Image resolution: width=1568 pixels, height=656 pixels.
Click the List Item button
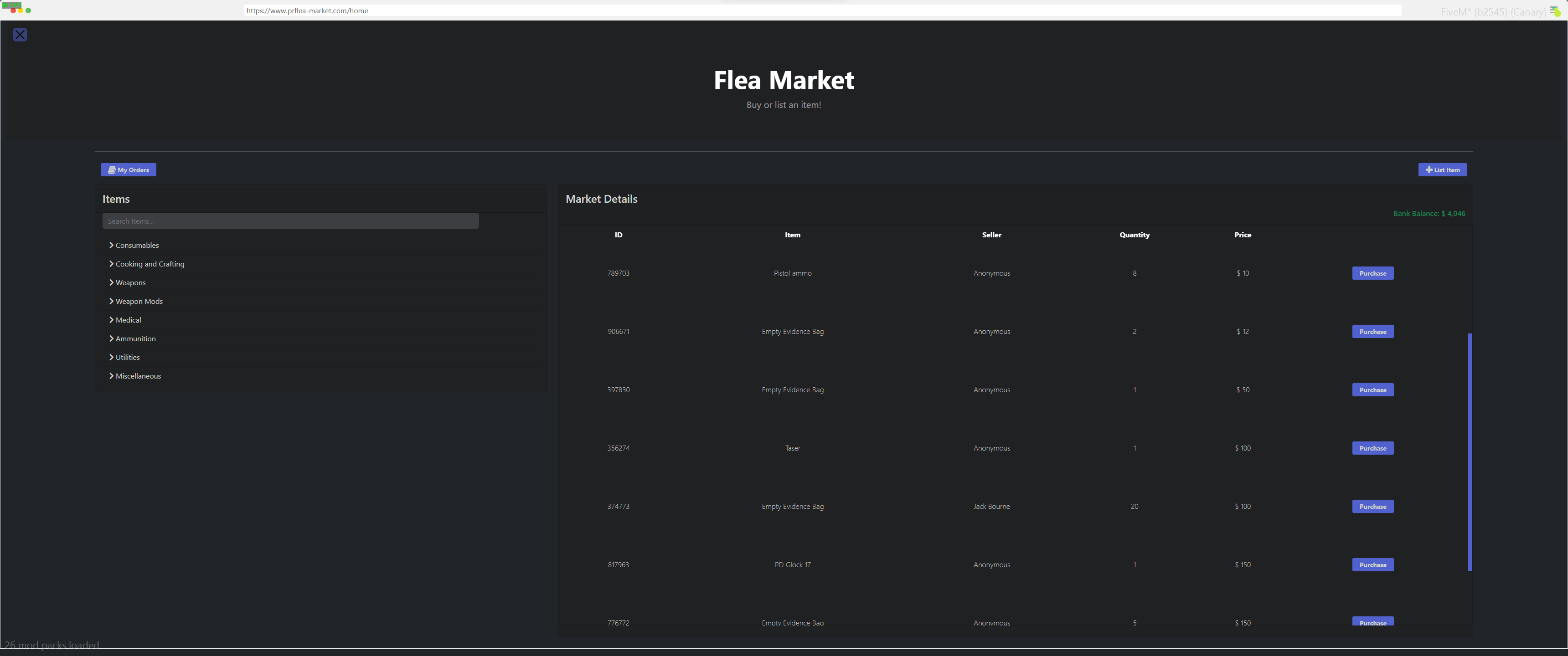click(1442, 170)
